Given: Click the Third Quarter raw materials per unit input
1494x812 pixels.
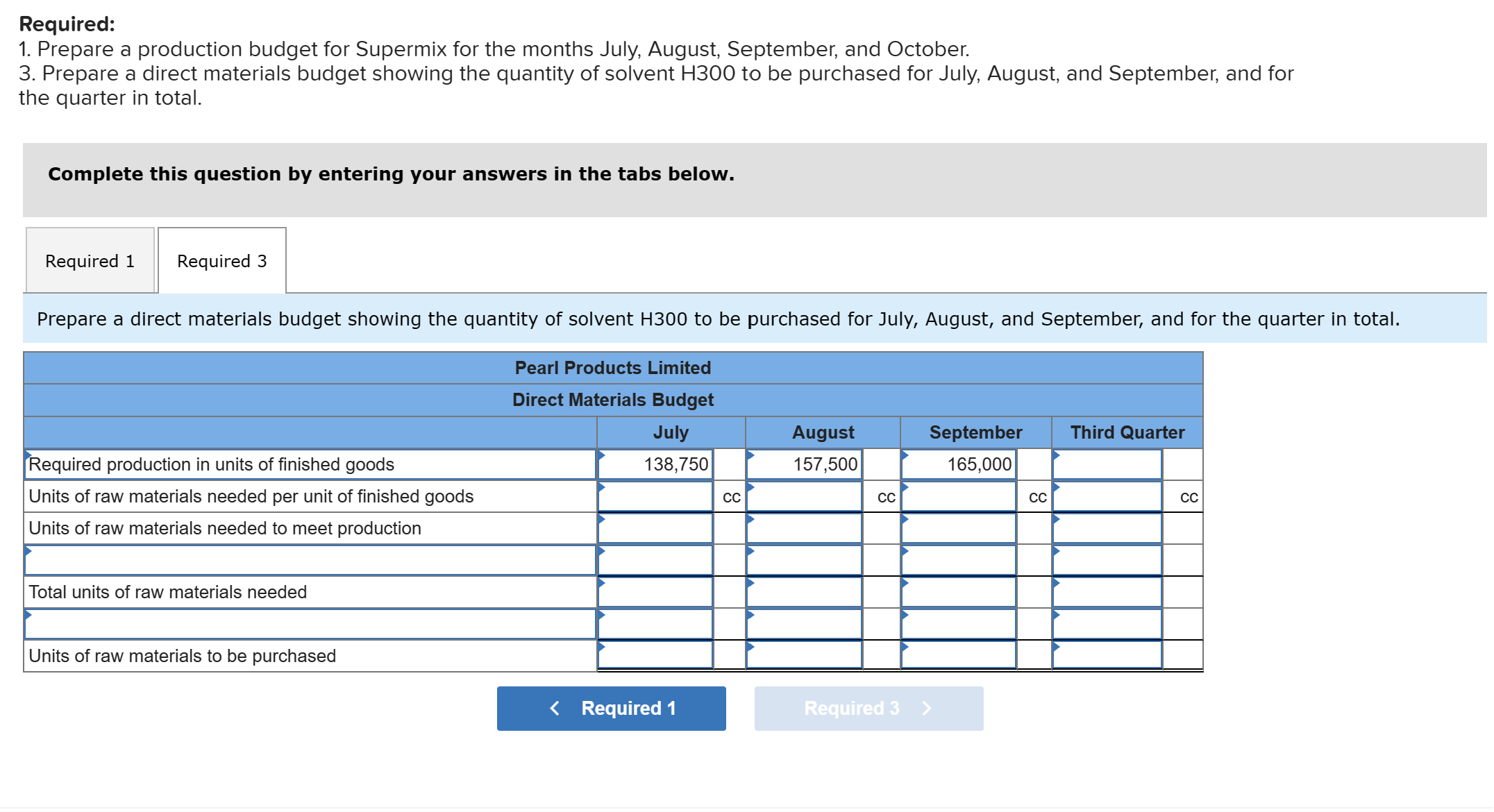Looking at the screenshot, I should (1107, 496).
